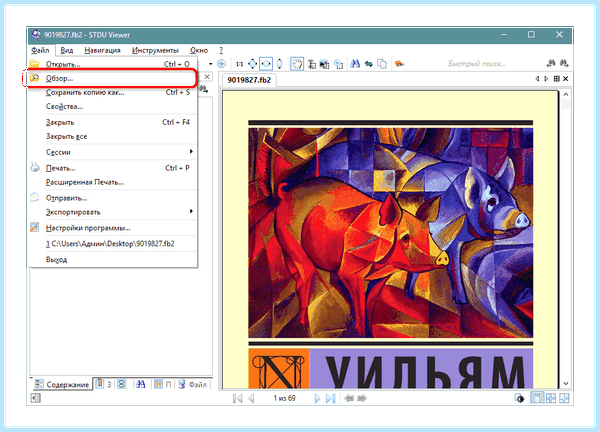This screenshot has height=432, width=600.
Task: Choose Обзор... from the File menu
Action: pos(113,78)
